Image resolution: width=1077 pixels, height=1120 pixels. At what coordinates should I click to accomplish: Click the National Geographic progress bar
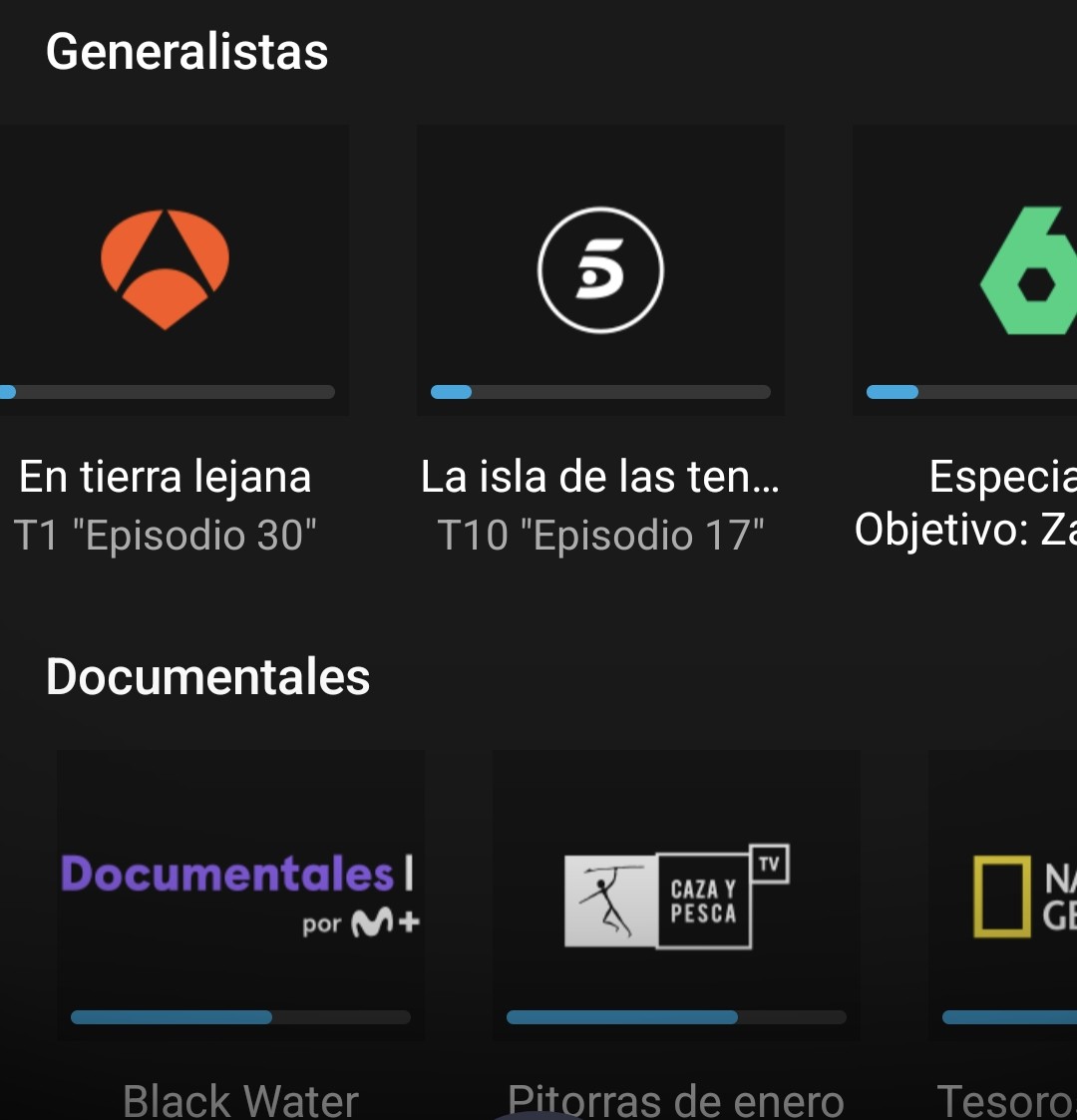point(1010,1017)
